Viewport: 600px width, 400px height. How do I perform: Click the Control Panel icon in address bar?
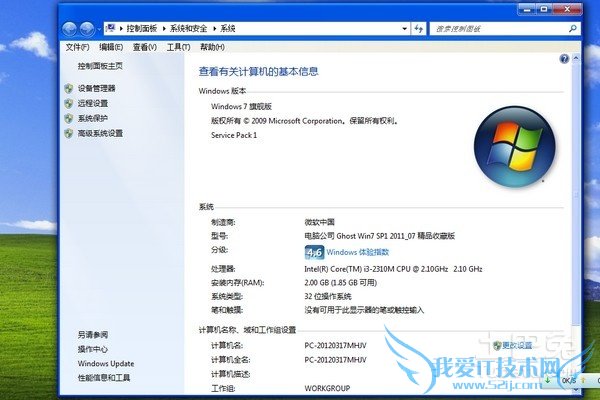[111, 28]
